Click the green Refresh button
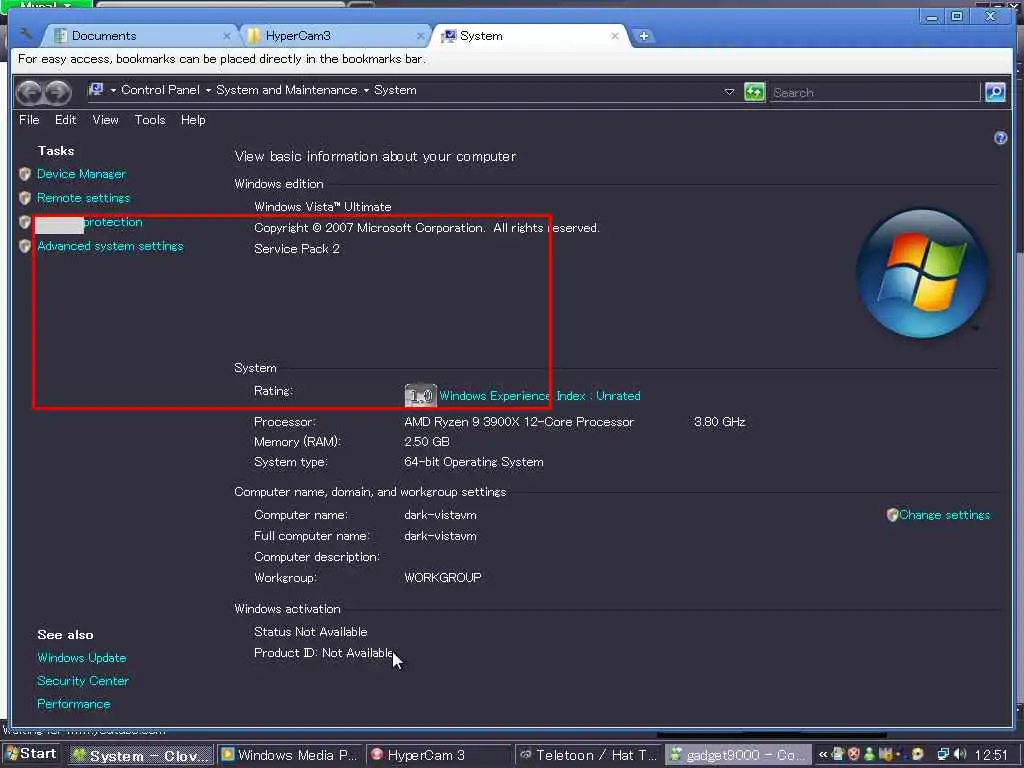1024x768 pixels. point(754,92)
